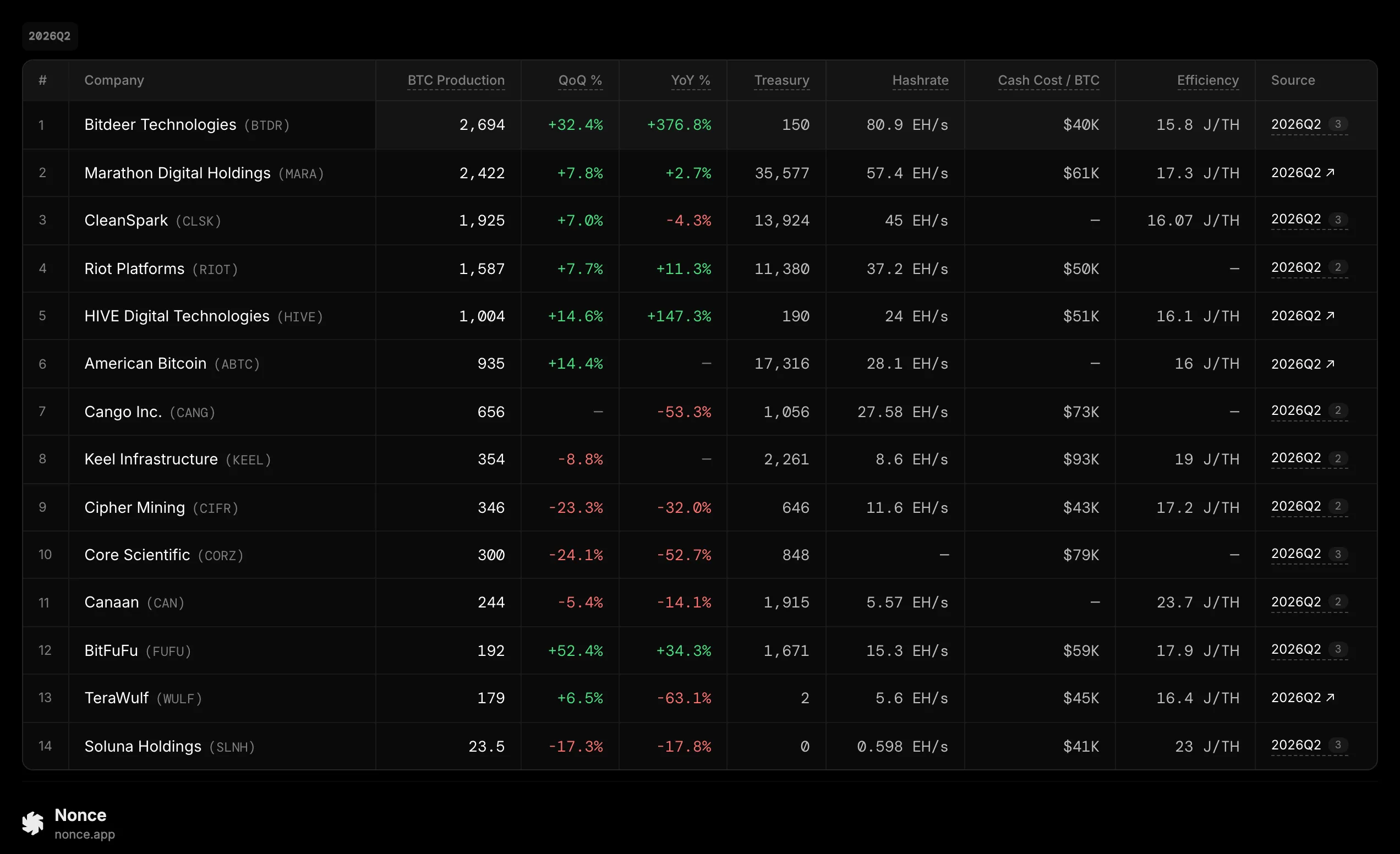The height and width of the screenshot is (854, 1400).
Task: Open 2026Q2 source link for Cipher Mining
Action: tap(1296, 506)
